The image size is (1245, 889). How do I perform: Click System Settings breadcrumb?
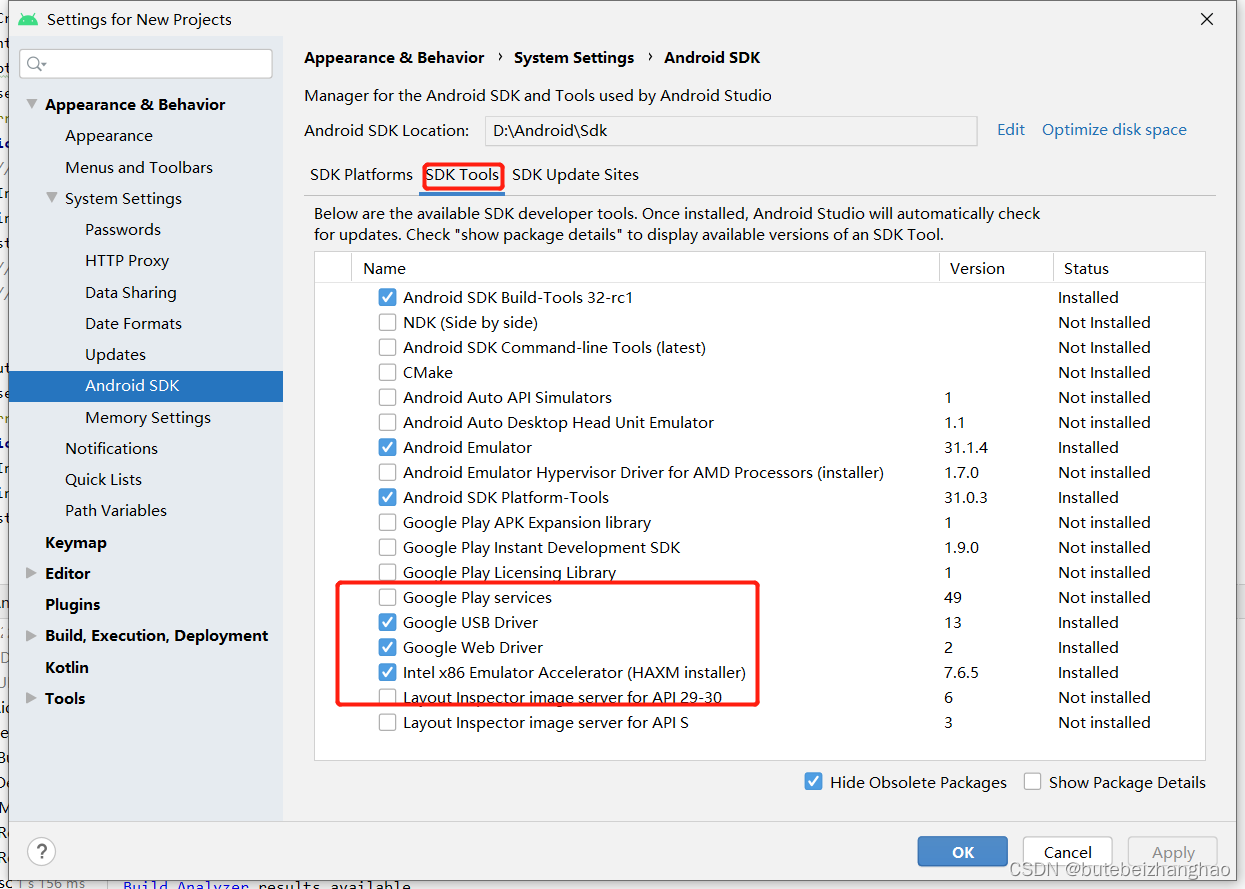click(574, 58)
